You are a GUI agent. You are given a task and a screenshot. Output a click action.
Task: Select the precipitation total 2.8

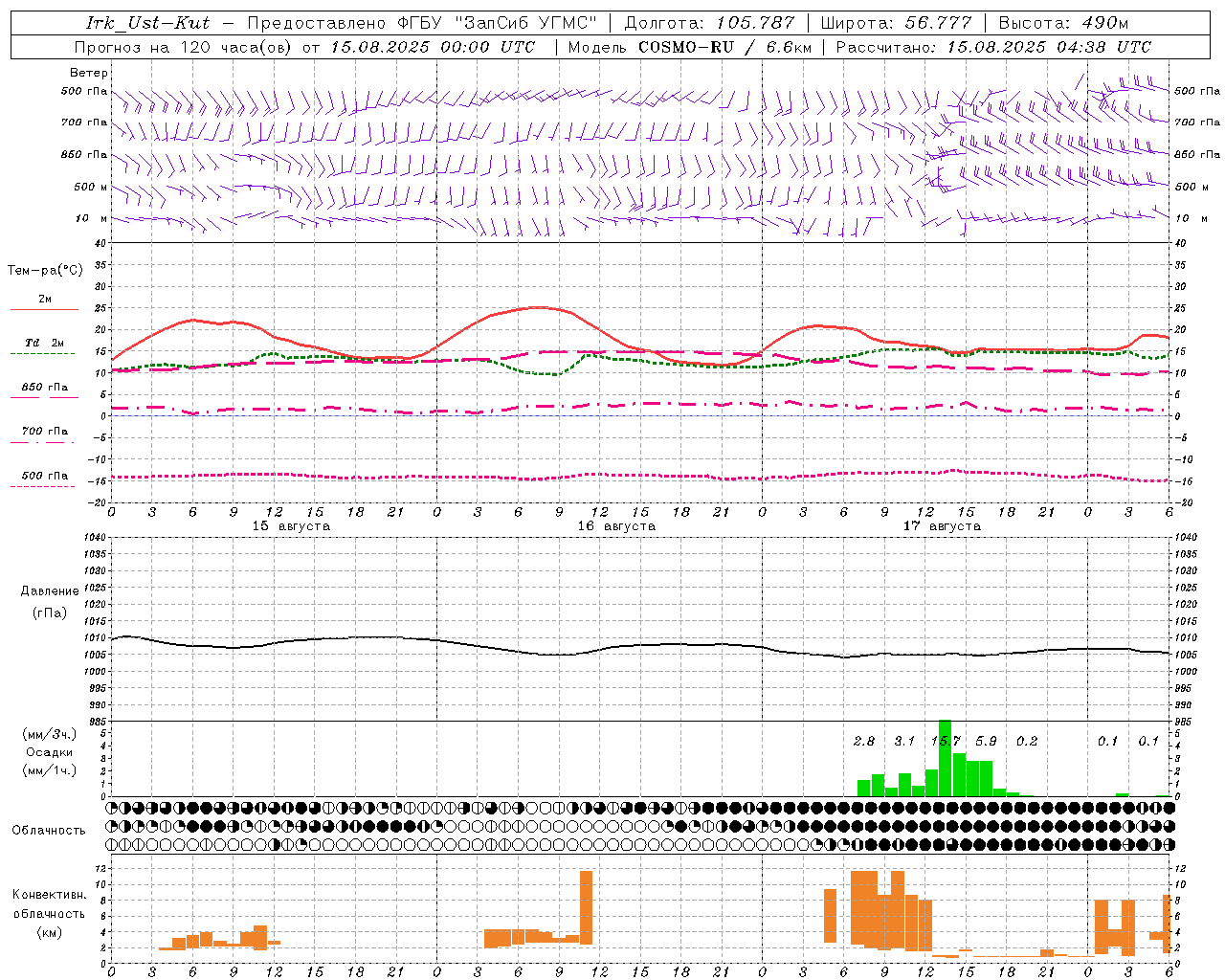(x=864, y=742)
